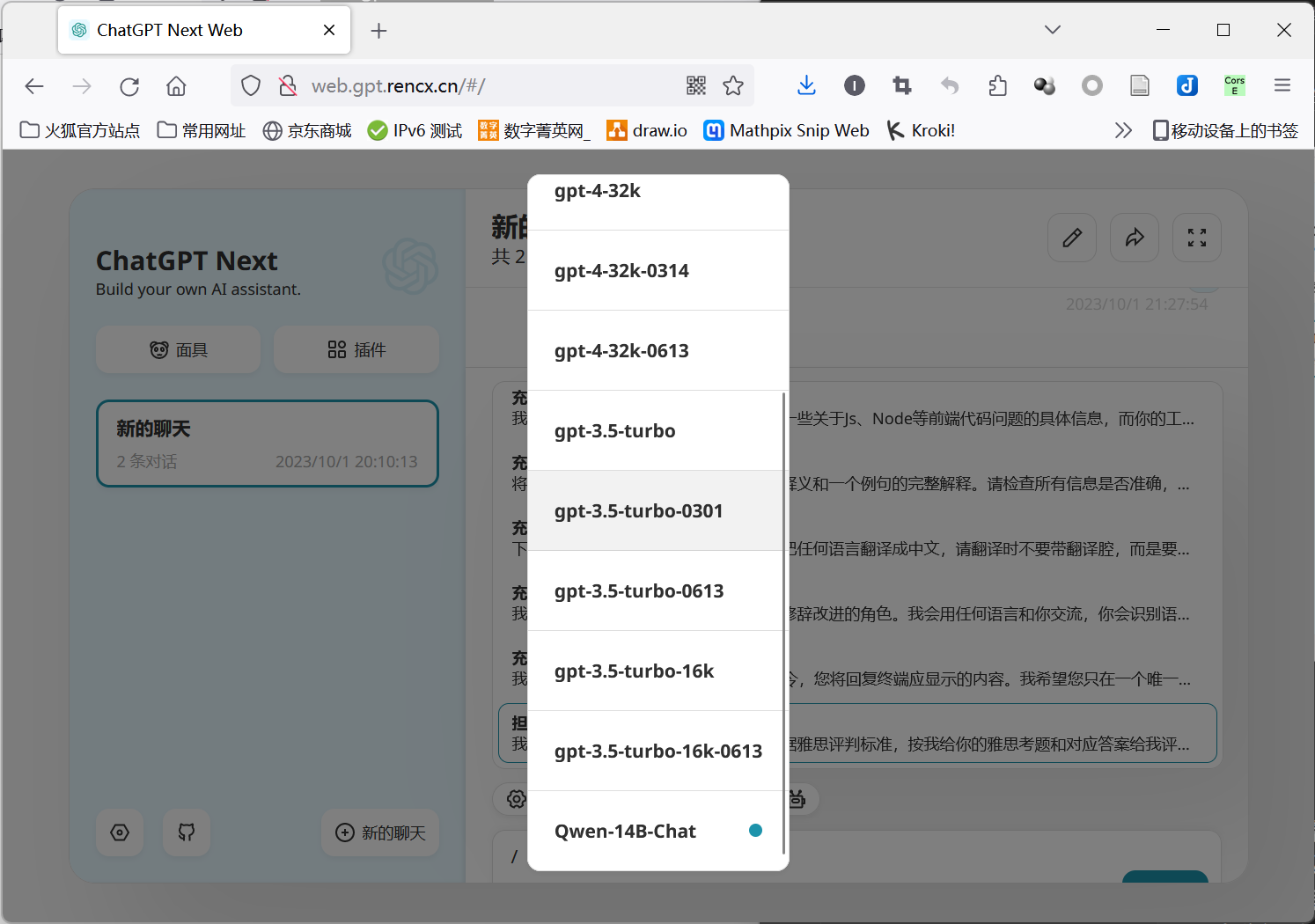The image size is (1315, 924).
Task: Go back with browser back arrow
Action: 34,86
